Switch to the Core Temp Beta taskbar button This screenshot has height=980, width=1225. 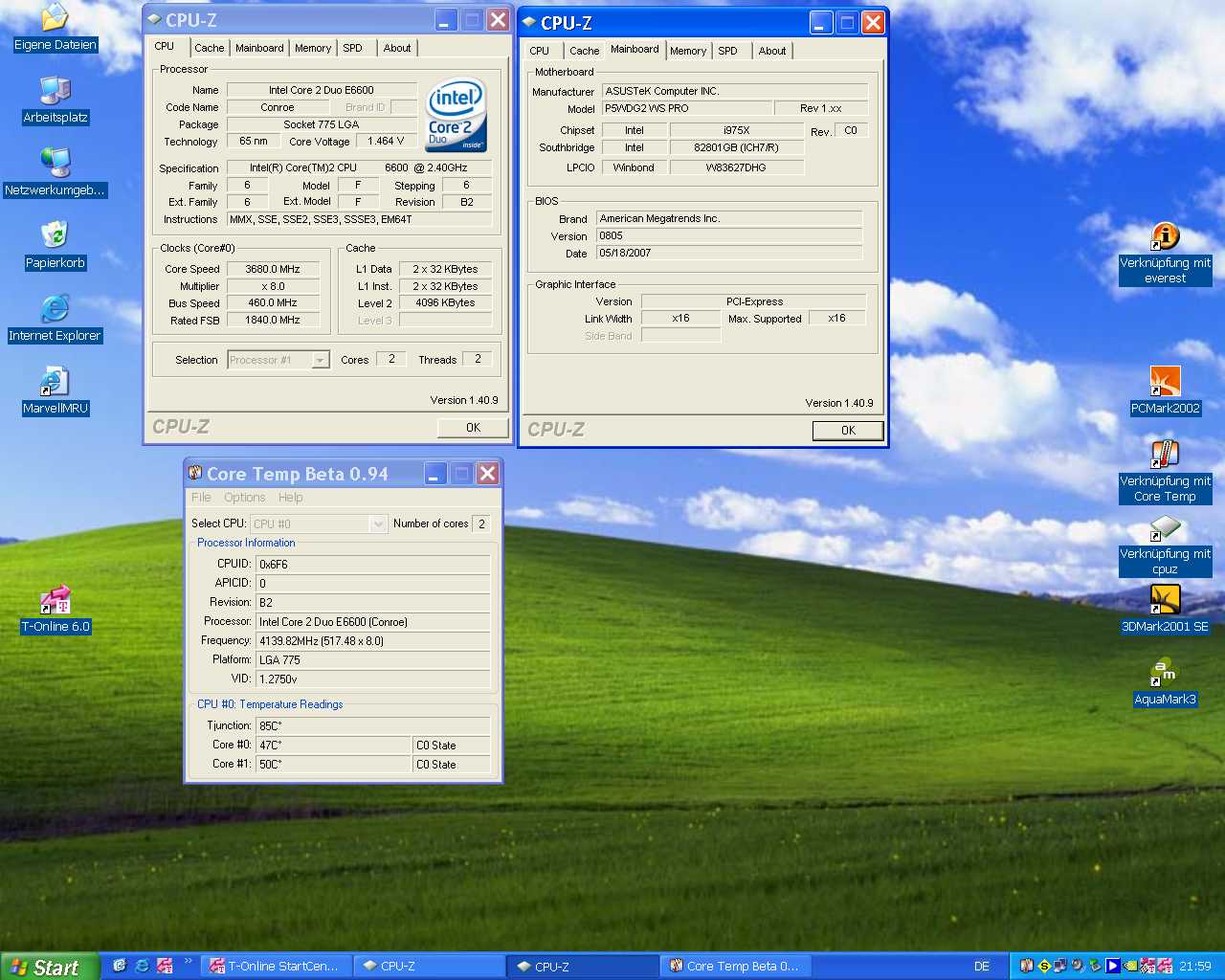point(736,967)
